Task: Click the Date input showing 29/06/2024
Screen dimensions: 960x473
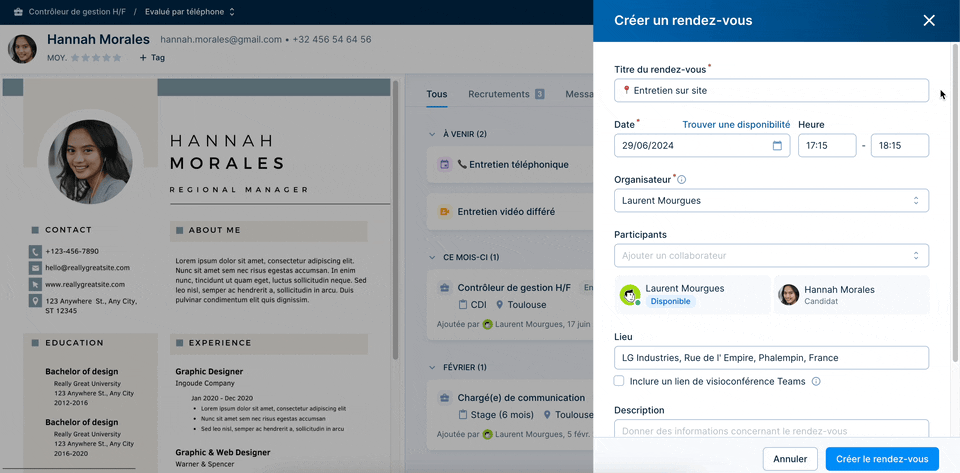Action: 702,146
